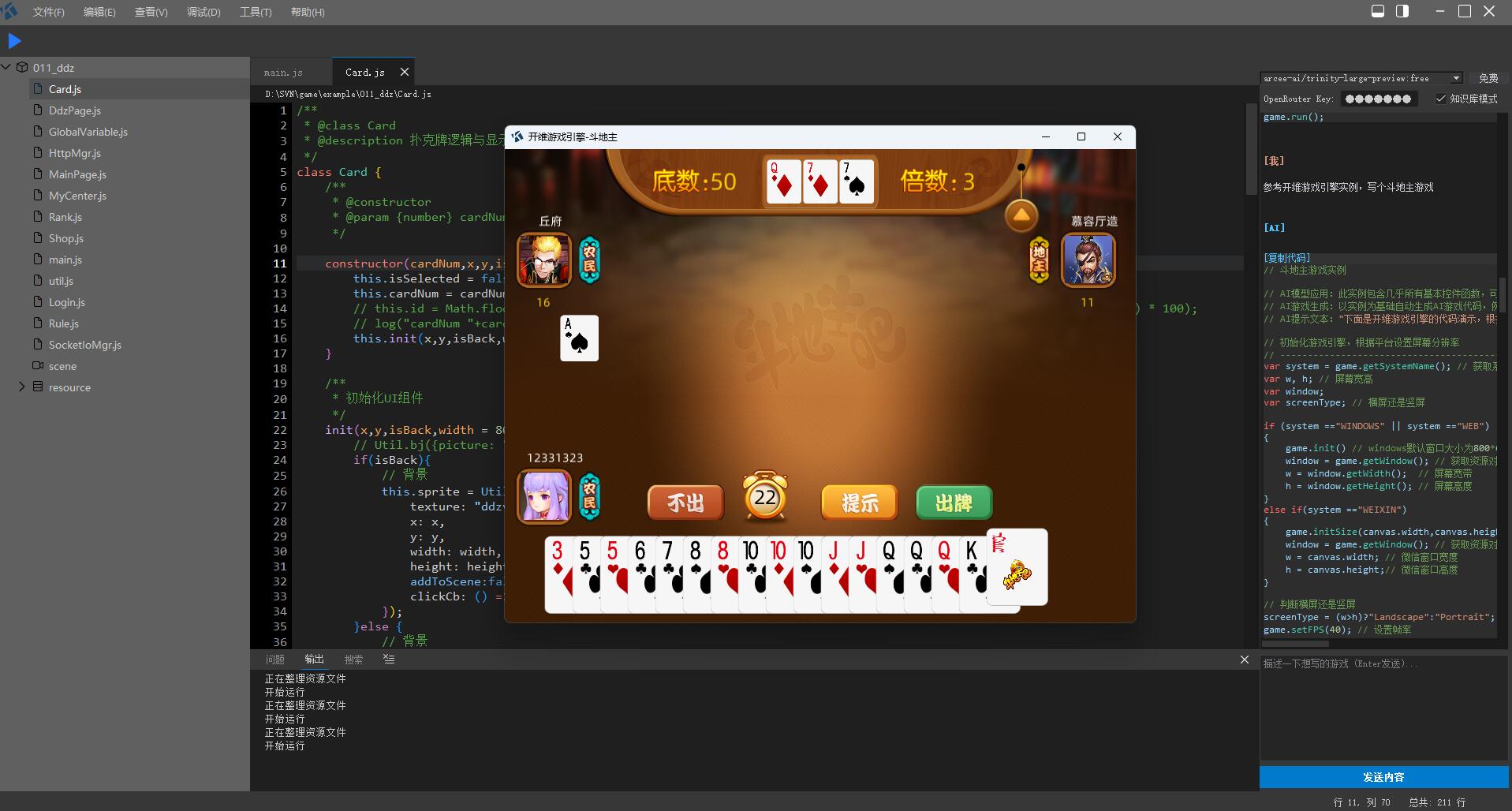Click the orange up-arrow pull button
The image size is (1512, 811).
[1021, 215]
